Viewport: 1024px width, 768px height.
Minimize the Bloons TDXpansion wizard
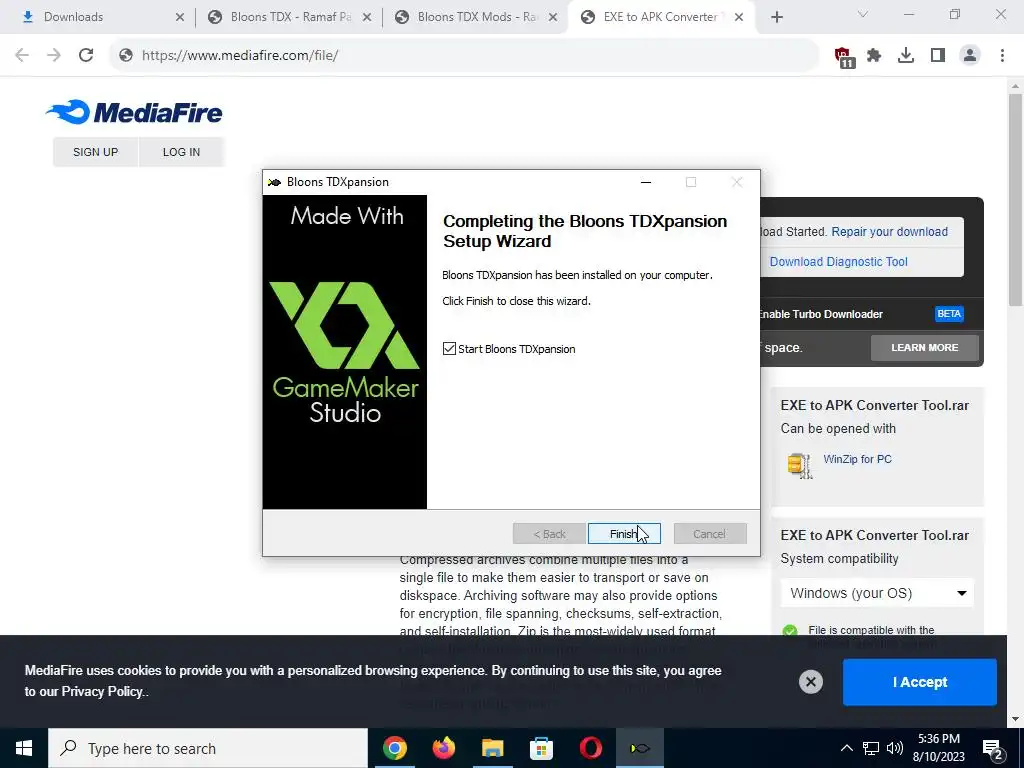tap(646, 182)
